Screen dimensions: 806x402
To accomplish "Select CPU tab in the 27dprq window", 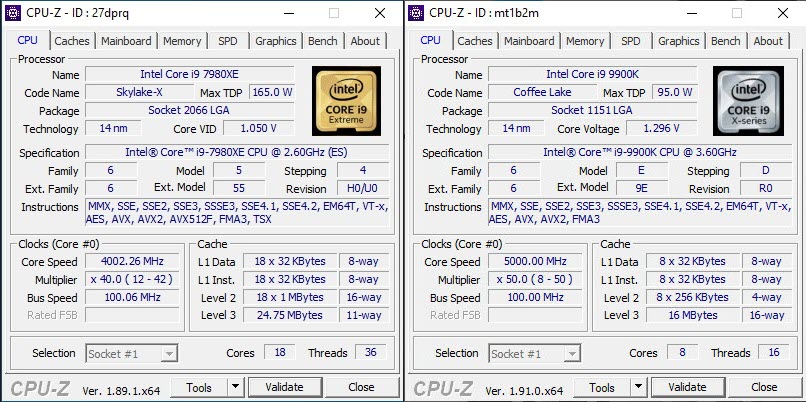I will point(28,40).
